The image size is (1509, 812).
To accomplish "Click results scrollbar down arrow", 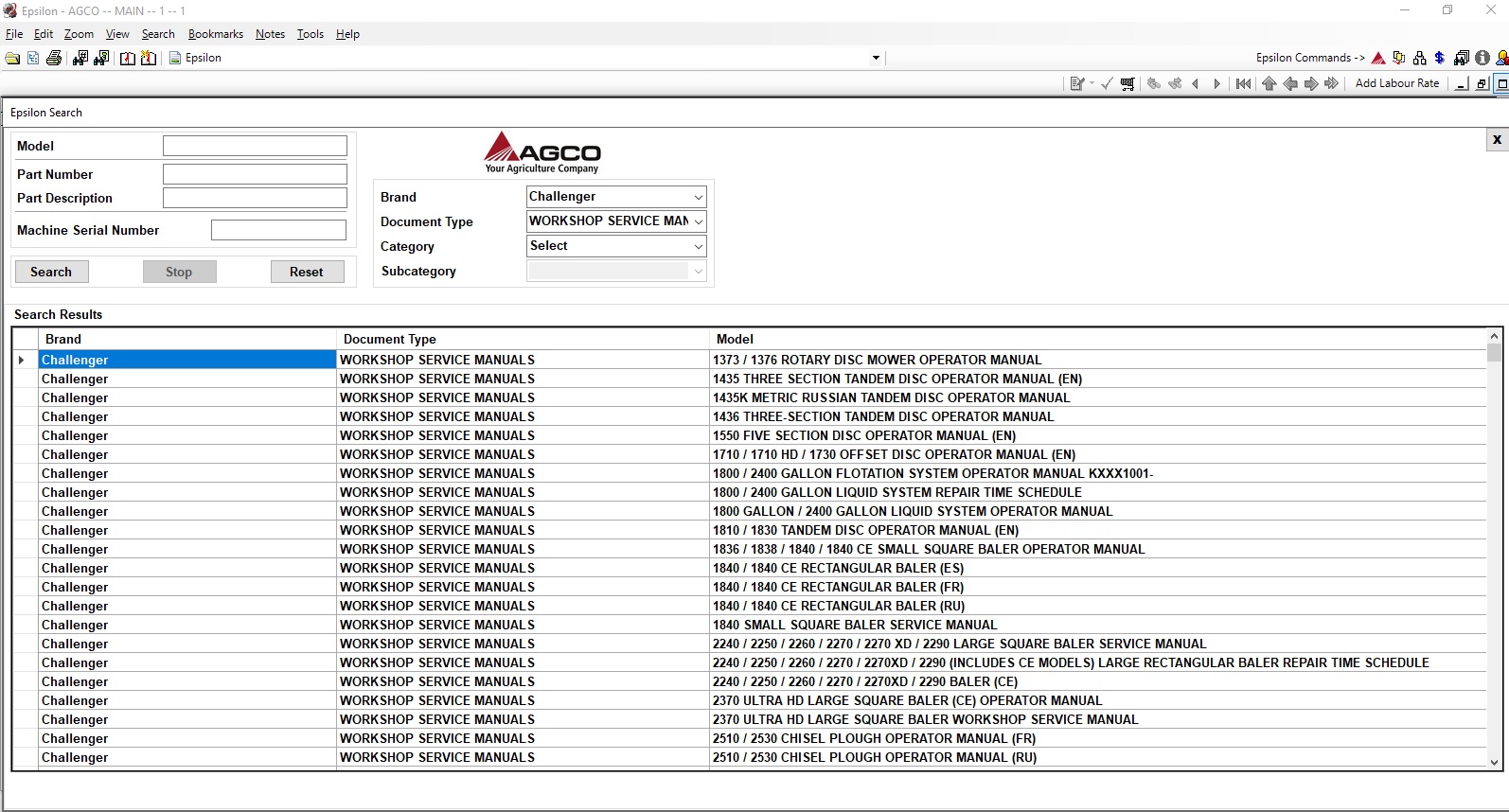I will tap(1494, 762).
